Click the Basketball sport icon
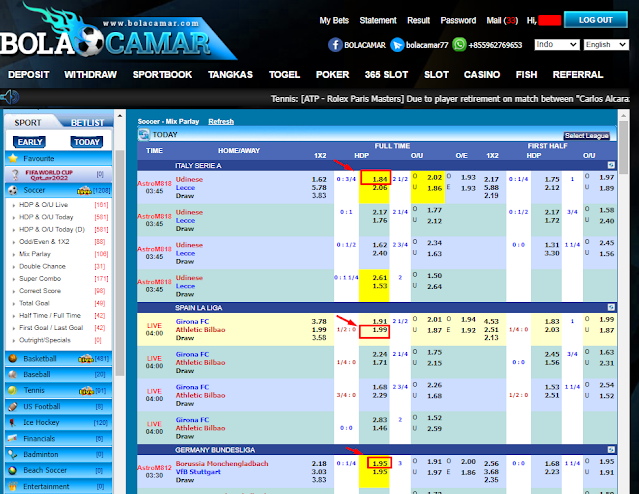Screen dimensions: 639x494 (x=13, y=359)
